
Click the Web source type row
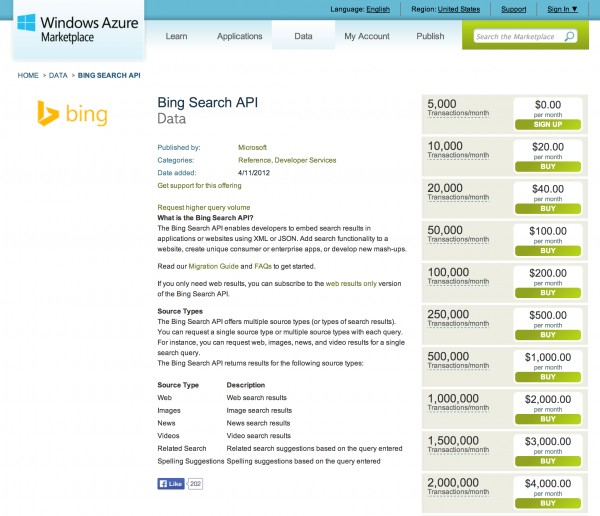[222, 398]
